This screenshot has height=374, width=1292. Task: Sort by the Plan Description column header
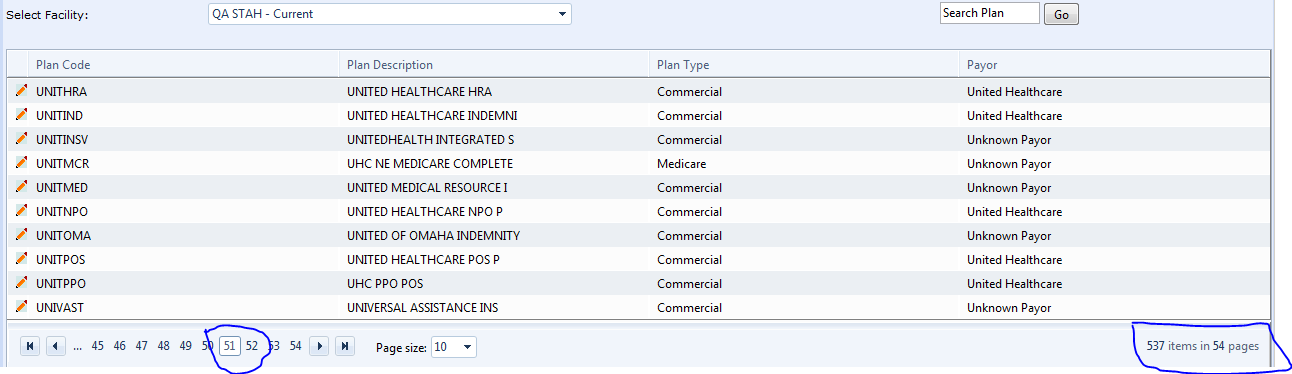coord(390,65)
